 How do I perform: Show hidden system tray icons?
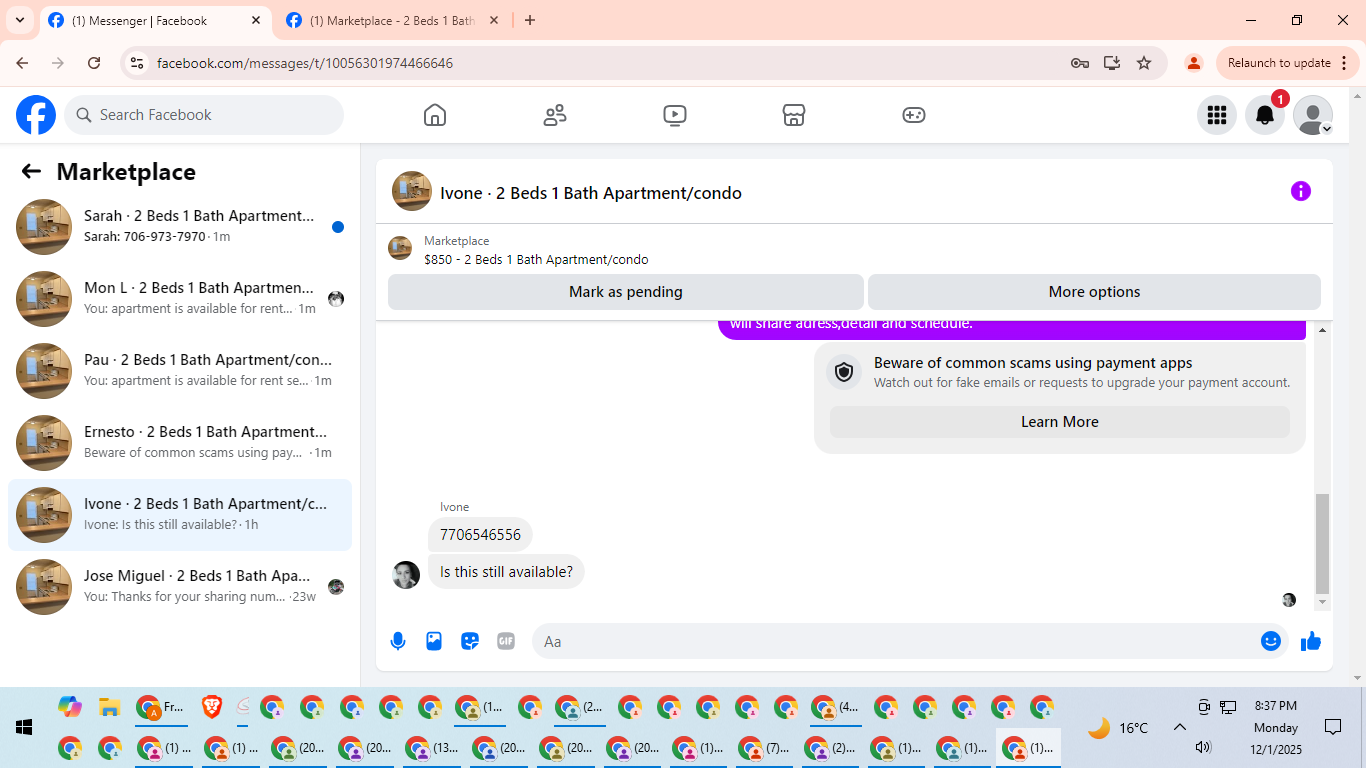point(1179,727)
